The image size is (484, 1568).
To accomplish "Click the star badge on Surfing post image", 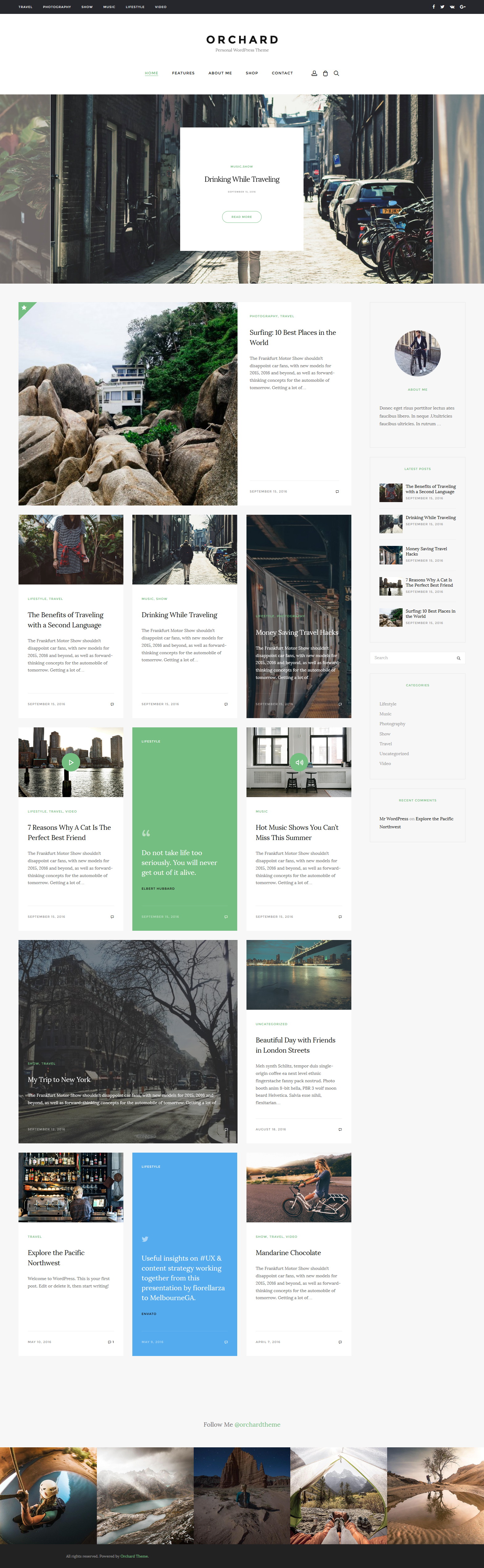I will (24, 308).
